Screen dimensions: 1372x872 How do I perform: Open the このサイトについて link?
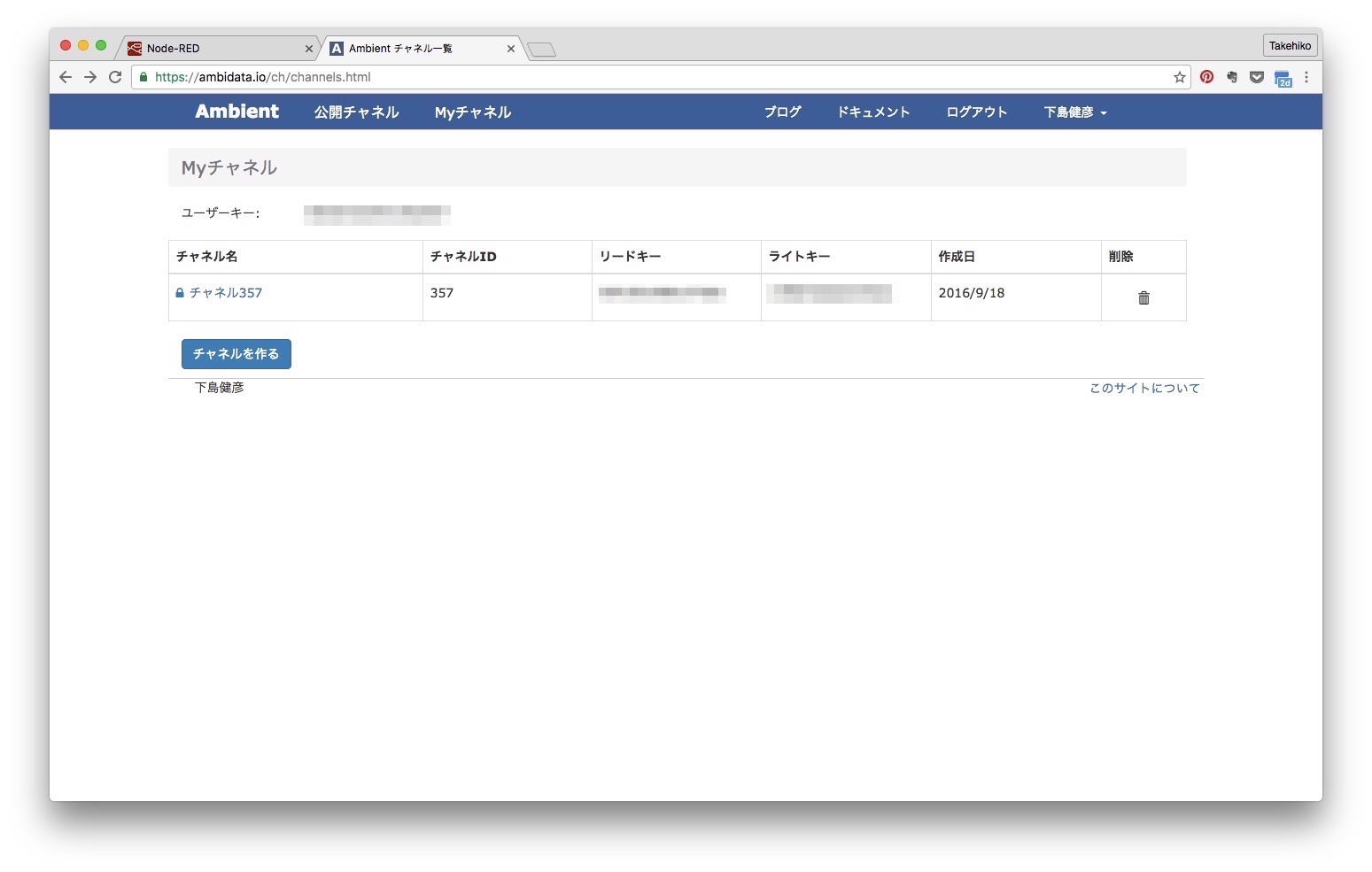coord(1143,388)
